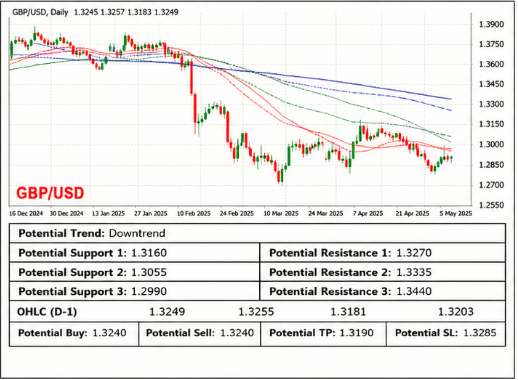This screenshot has height=380, width=518.
Task: Click the OHLC close value 1.3203
Action: 456,312
